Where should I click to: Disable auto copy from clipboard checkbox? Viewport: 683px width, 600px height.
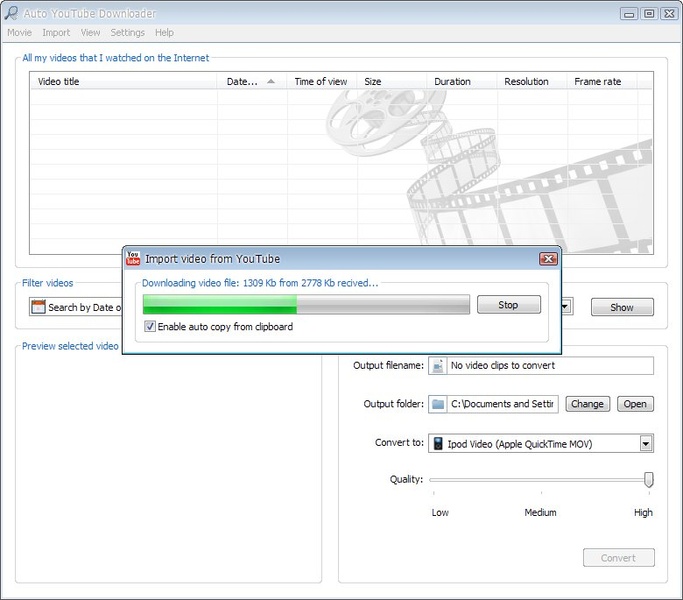[150, 327]
